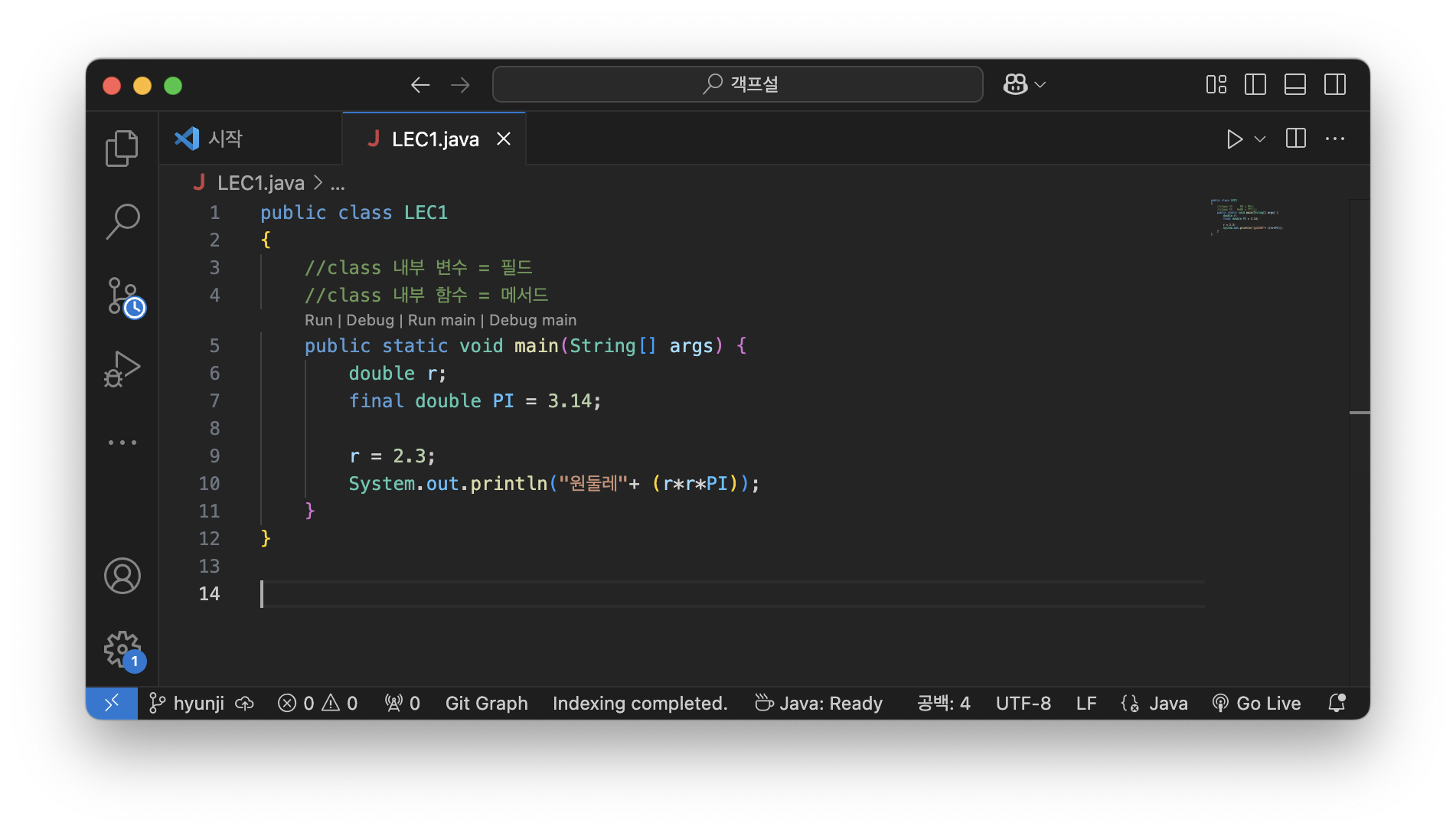This screenshot has width=1456, height=833.
Task: Open Git Graph from the status bar
Action: (486, 703)
